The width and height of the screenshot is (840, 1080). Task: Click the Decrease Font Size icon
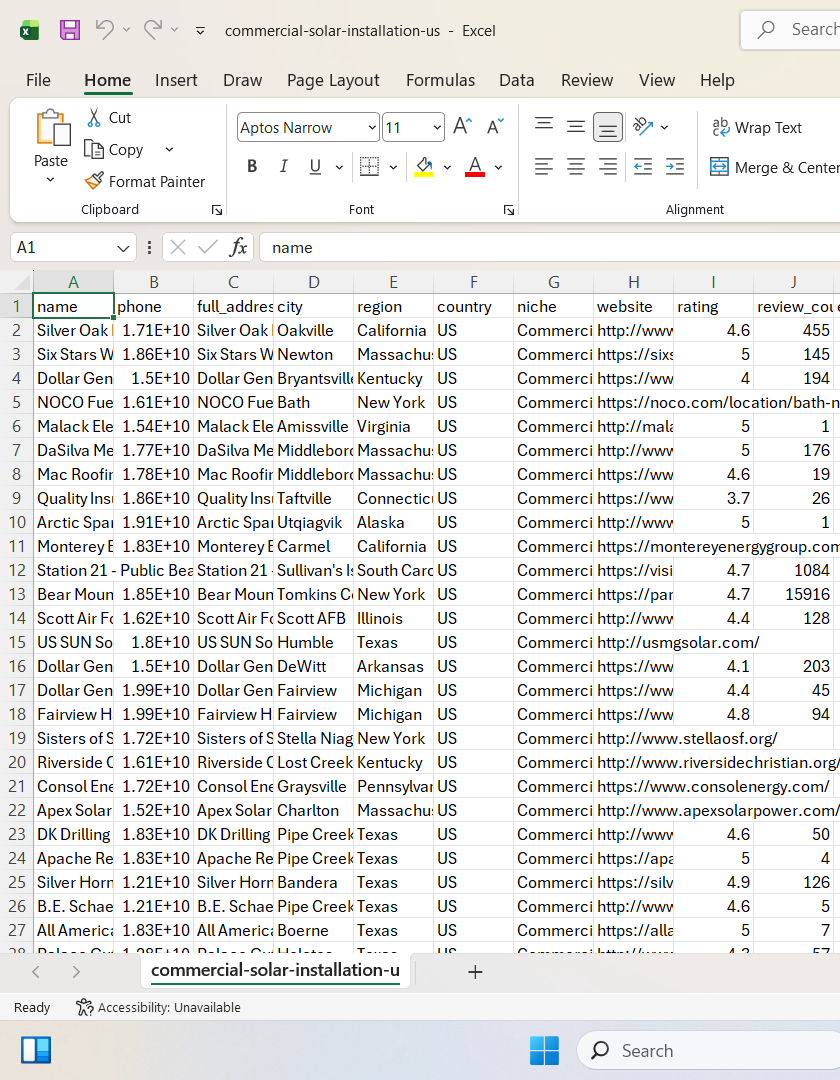tap(496, 126)
